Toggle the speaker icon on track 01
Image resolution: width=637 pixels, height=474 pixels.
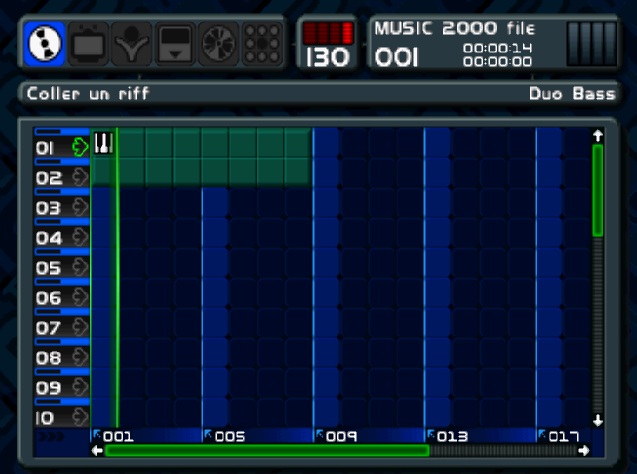click(80, 147)
